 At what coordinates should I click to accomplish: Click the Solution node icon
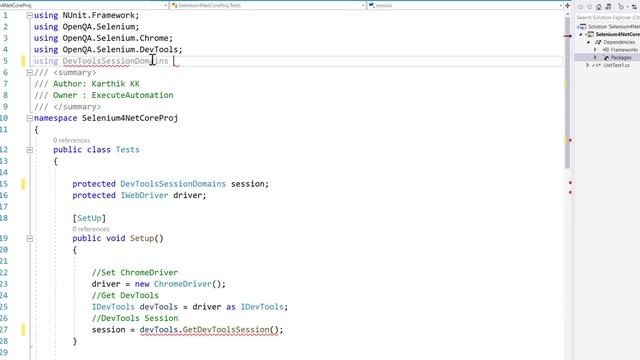[x=583, y=27]
